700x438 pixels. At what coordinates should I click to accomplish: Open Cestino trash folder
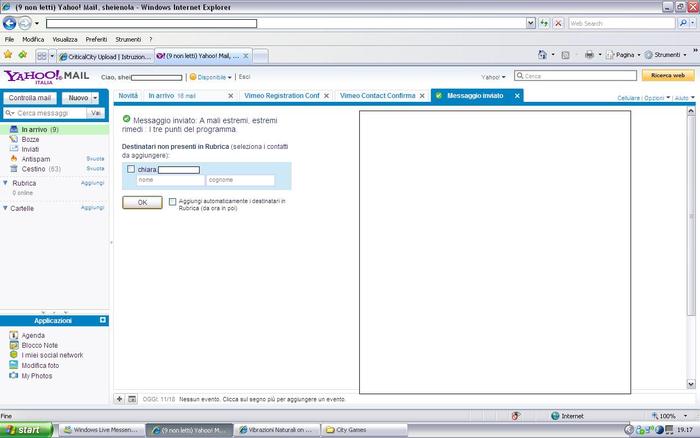coord(35,169)
